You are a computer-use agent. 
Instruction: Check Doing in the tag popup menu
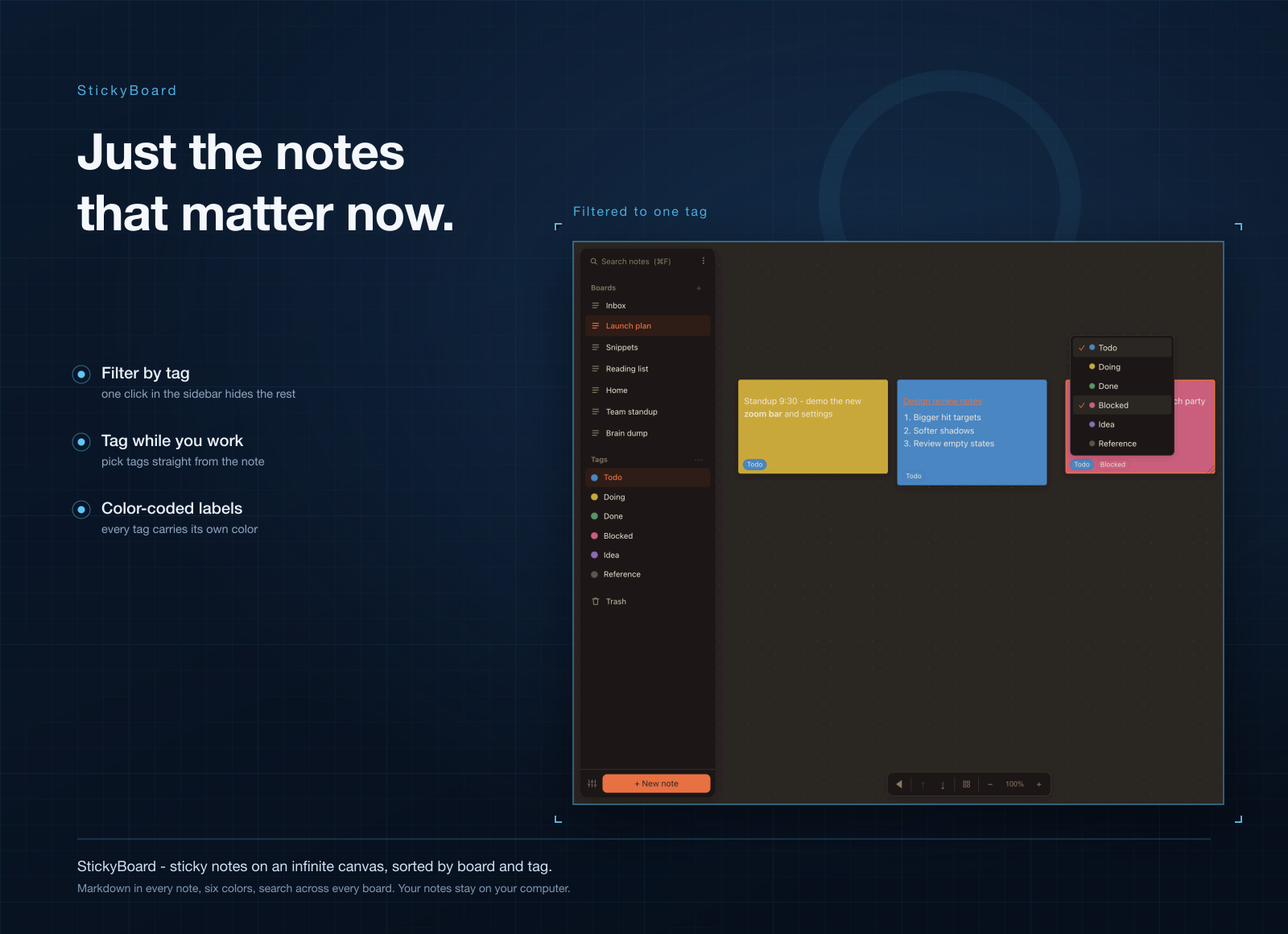click(1122, 367)
